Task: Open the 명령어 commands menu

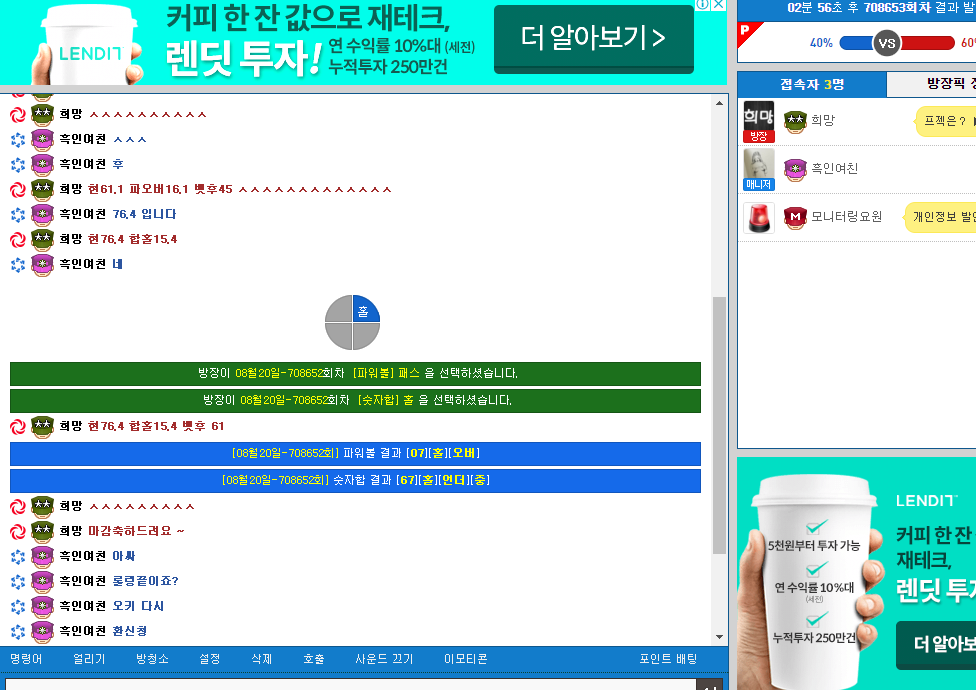Action: tap(26, 659)
